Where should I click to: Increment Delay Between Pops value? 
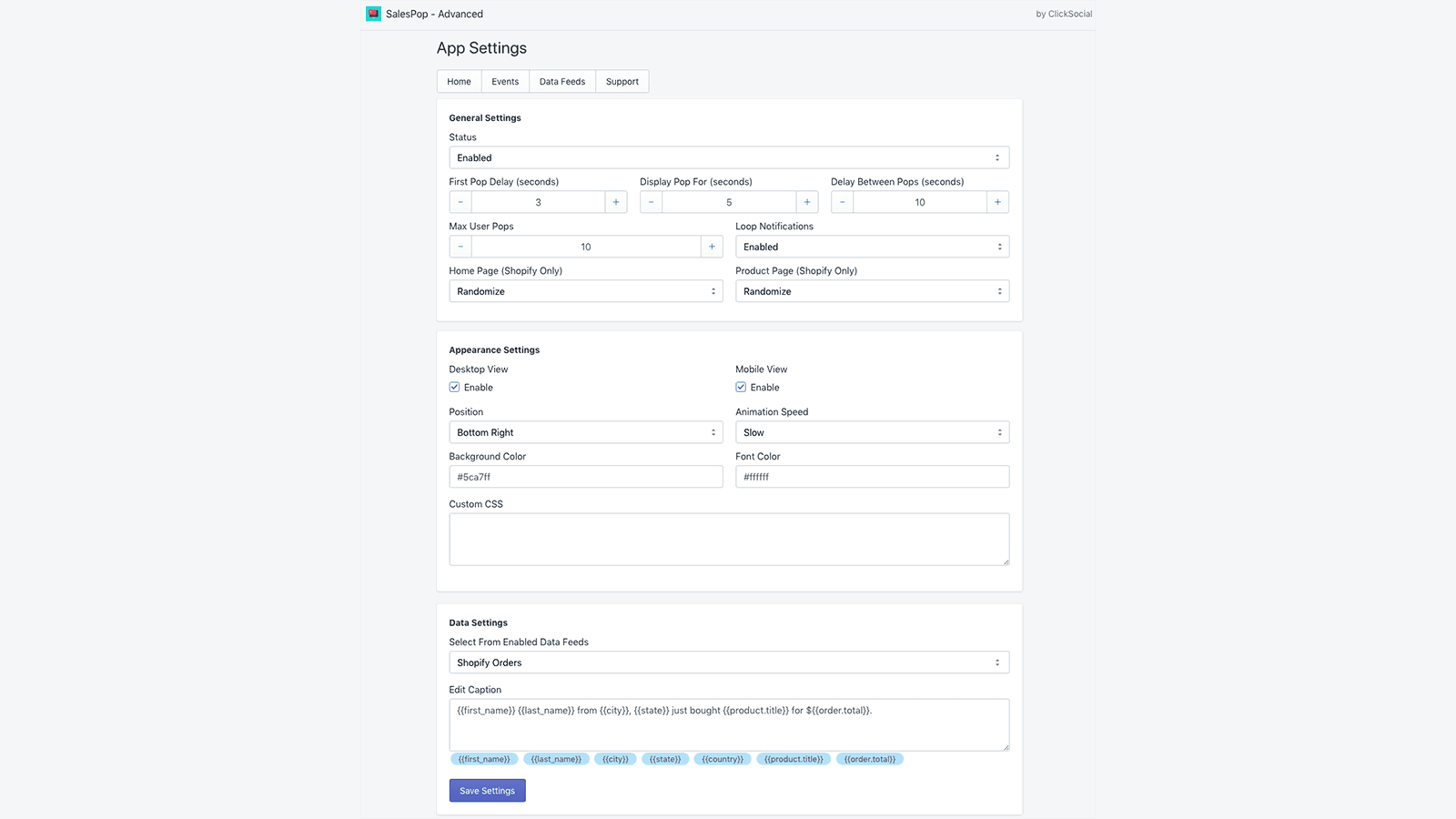coord(997,201)
